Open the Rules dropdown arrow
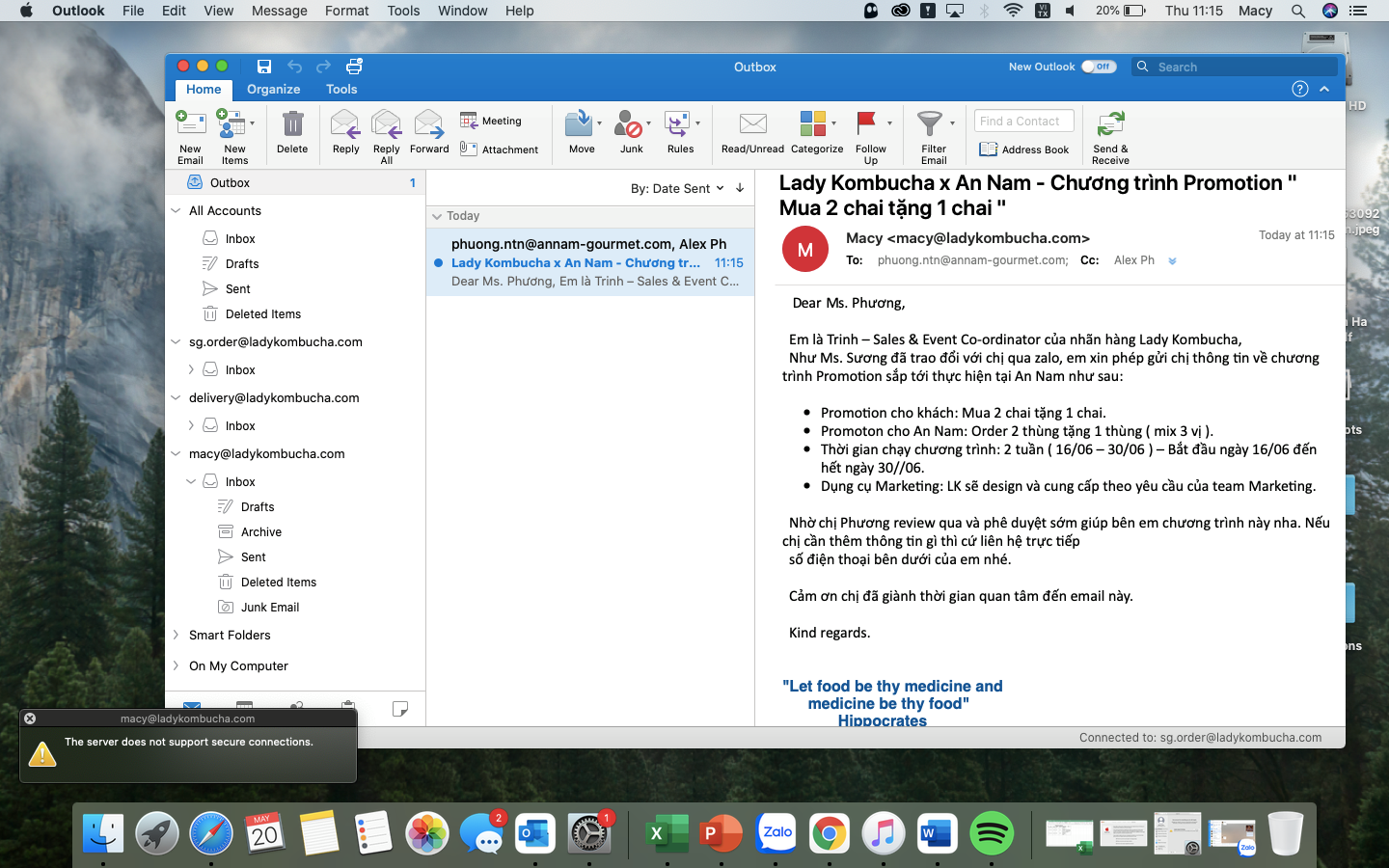 (x=697, y=123)
